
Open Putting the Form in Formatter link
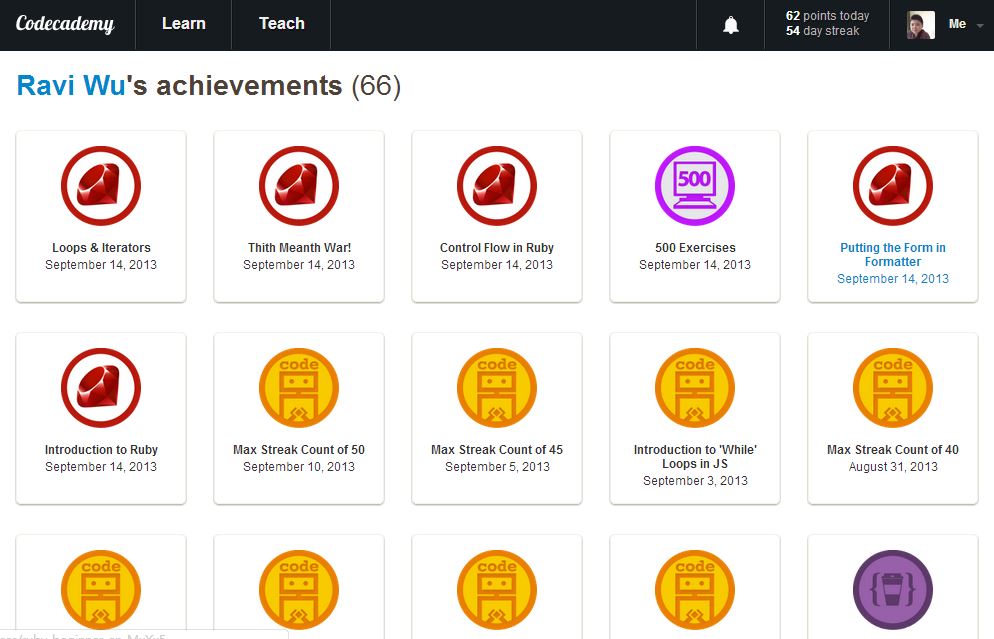pyautogui.click(x=892, y=255)
